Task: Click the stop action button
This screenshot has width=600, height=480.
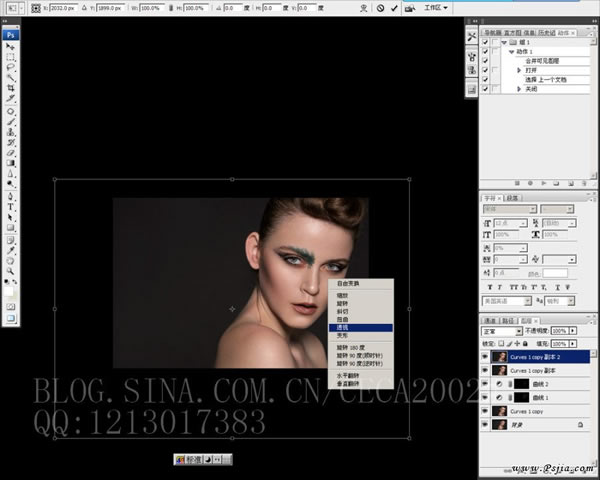Action: coord(517,183)
